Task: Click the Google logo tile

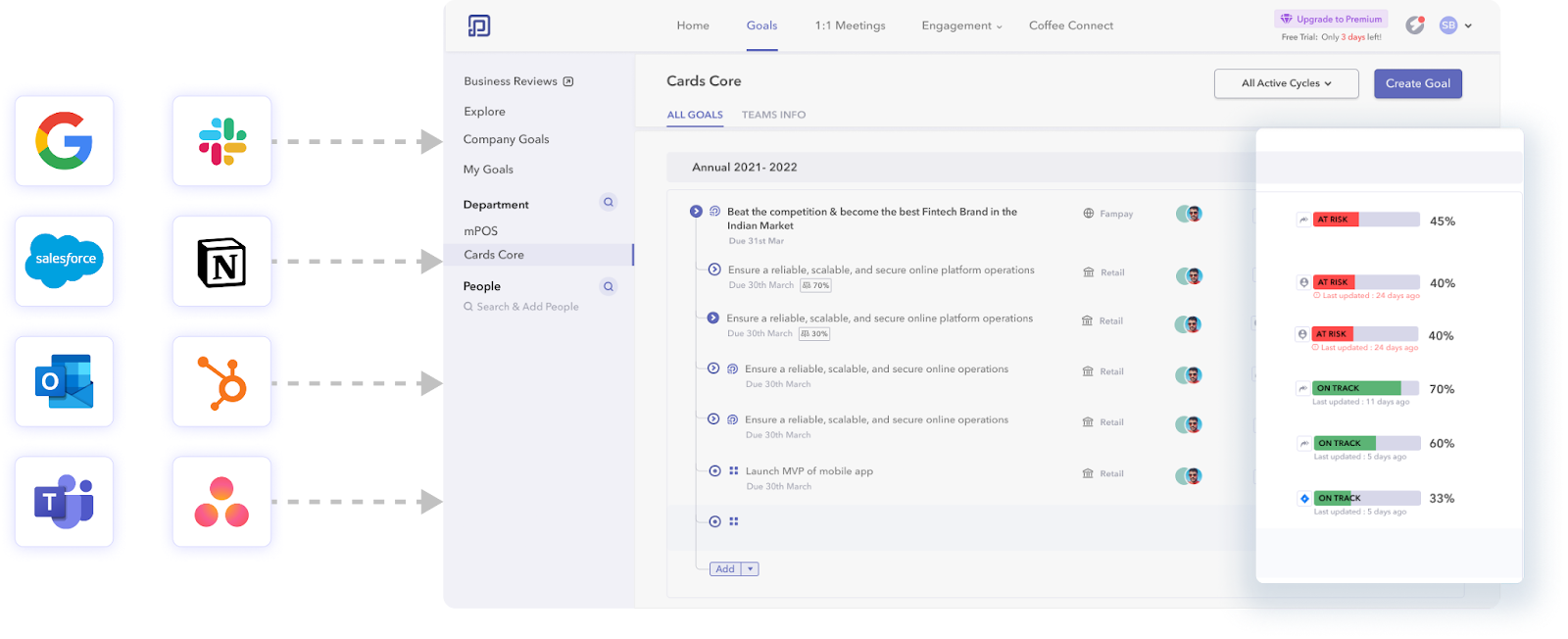Action: (65, 141)
